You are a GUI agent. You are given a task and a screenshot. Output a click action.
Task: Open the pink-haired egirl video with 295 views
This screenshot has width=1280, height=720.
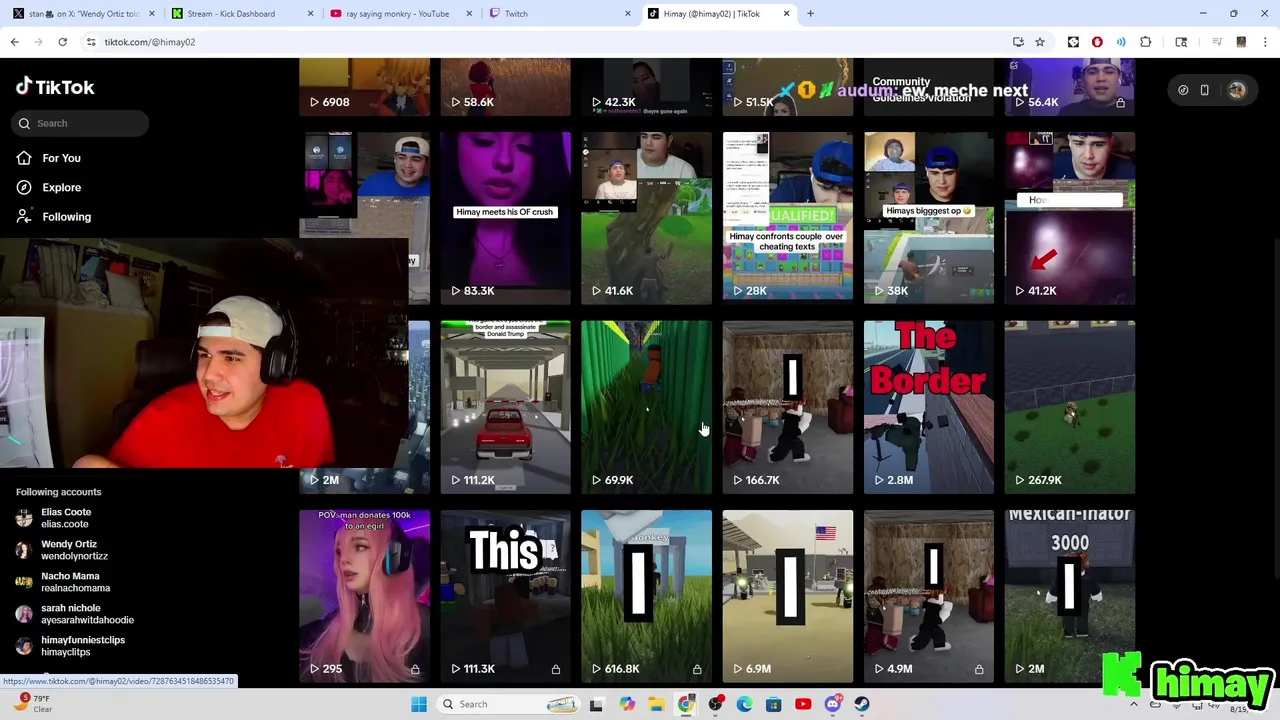pyautogui.click(x=364, y=596)
